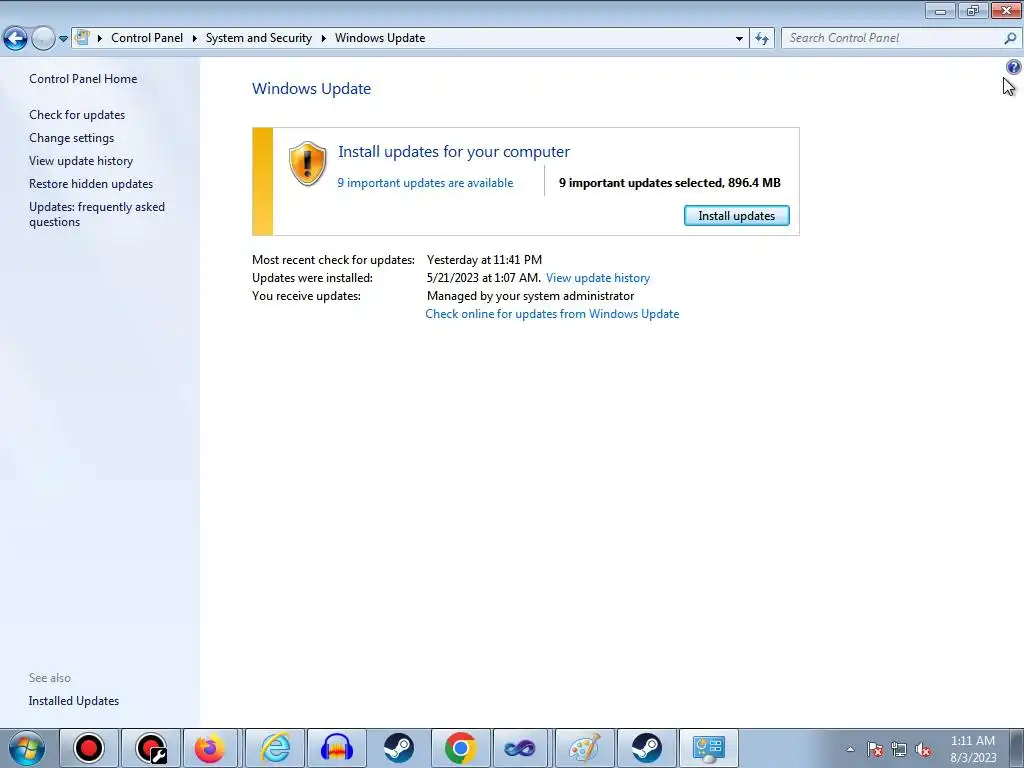Open the clock showing 1:11 AM
This screenshot has height=768, width=1024.
973,748
